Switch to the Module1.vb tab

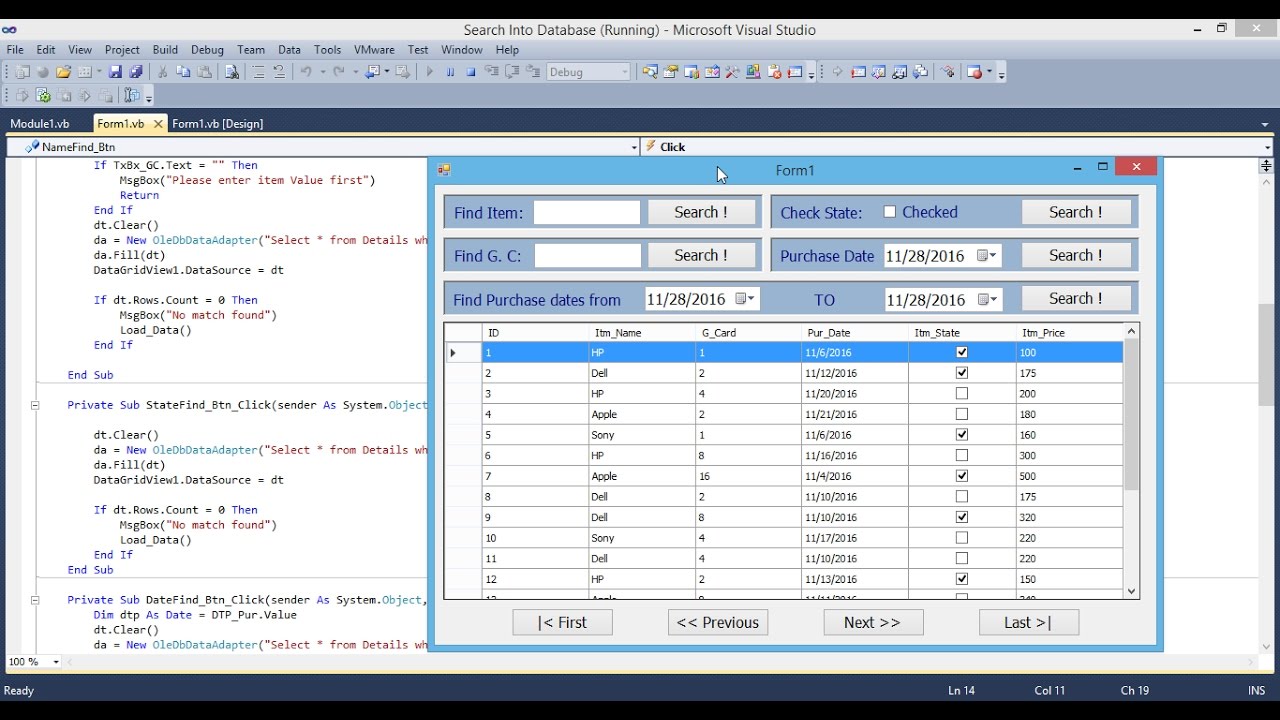pos(40,124)
